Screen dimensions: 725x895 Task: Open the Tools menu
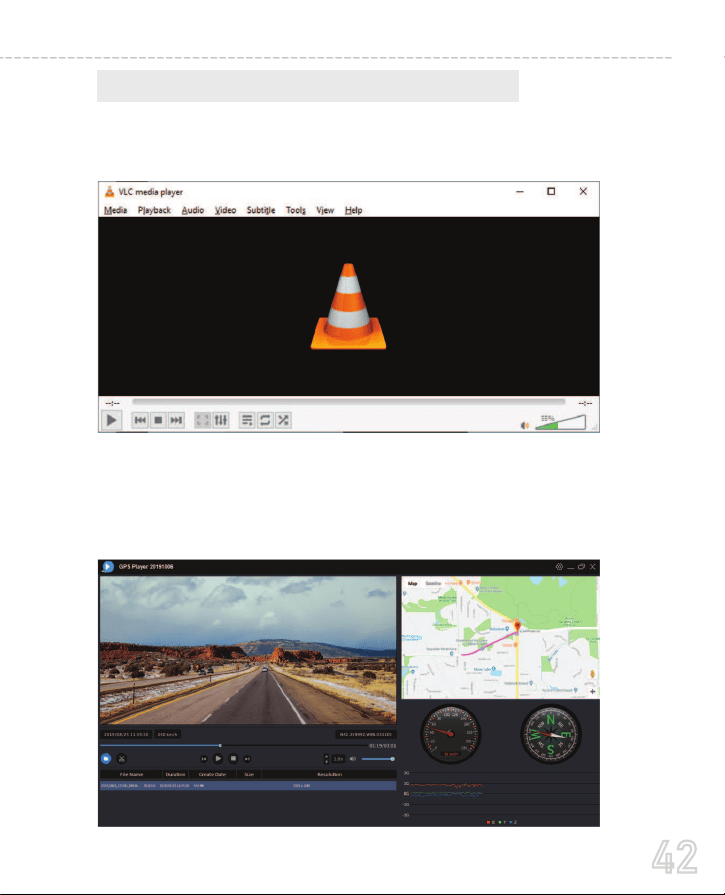(296, 210)
